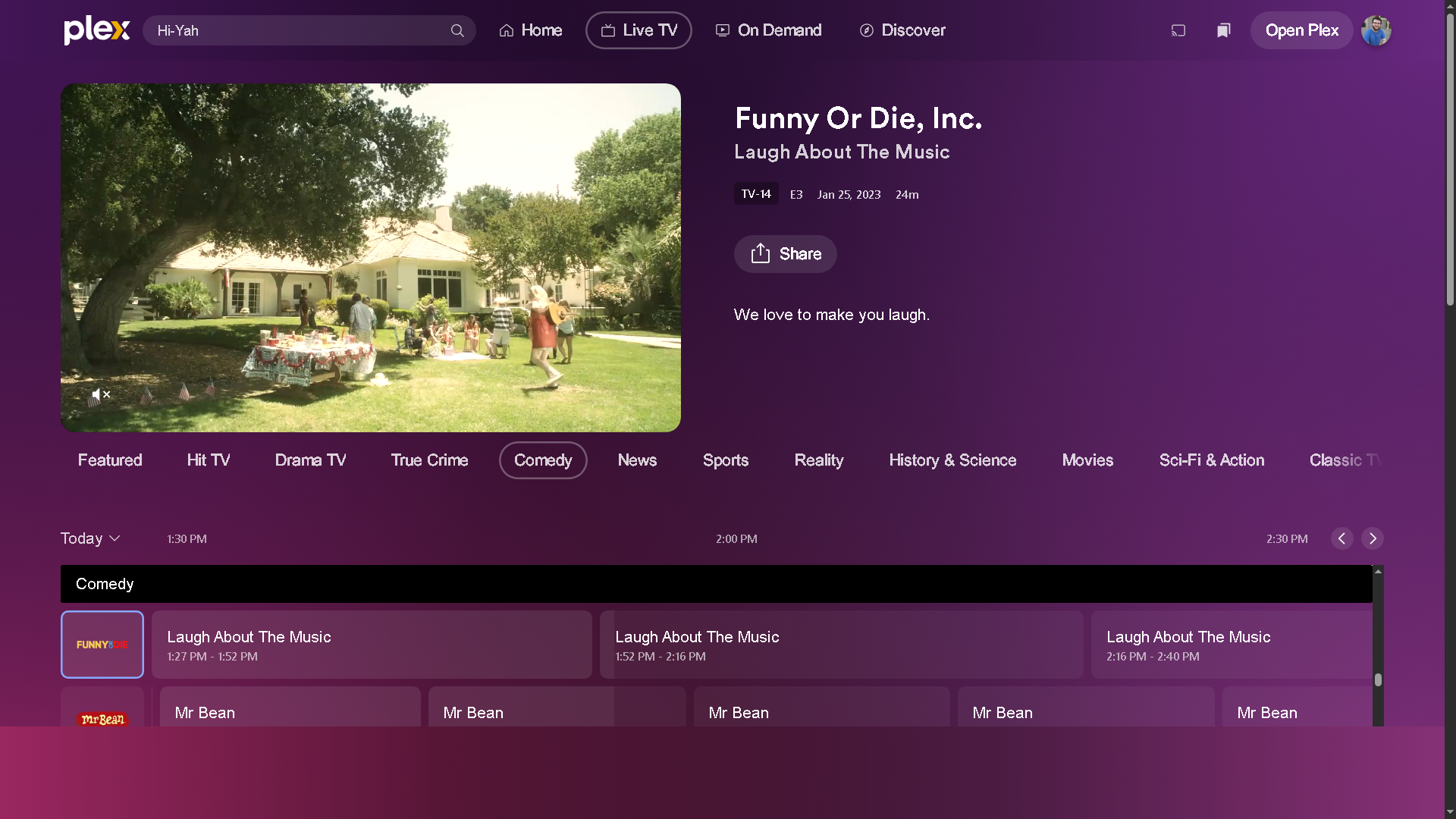Switch to the Sci-Fi & Action tab
The width and height of the screenshot is (1456, 819).
(x=1212, y=460)
